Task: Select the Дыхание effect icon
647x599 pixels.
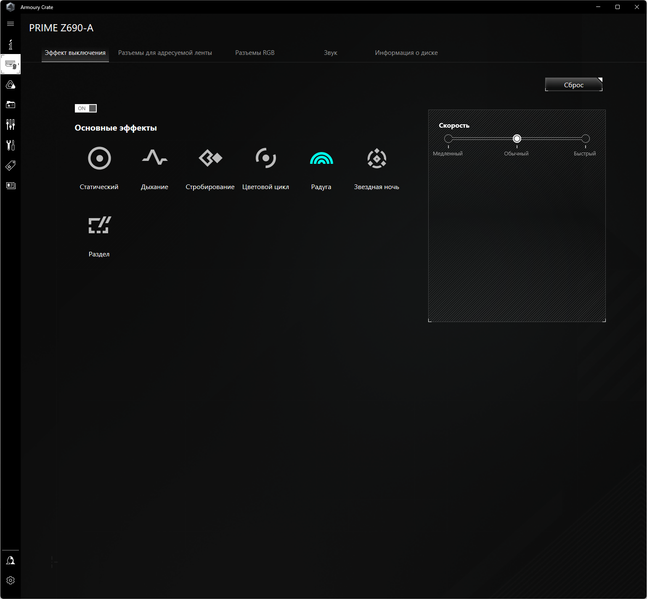Action: click(x=155, y=158)
